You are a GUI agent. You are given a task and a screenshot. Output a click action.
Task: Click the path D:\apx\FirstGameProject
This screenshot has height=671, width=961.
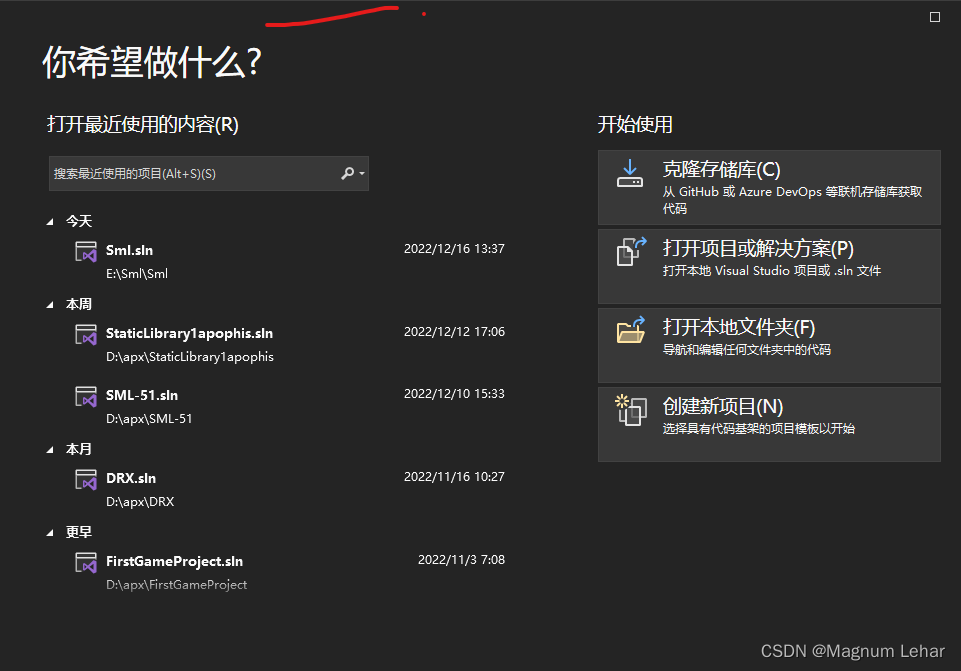177,585
